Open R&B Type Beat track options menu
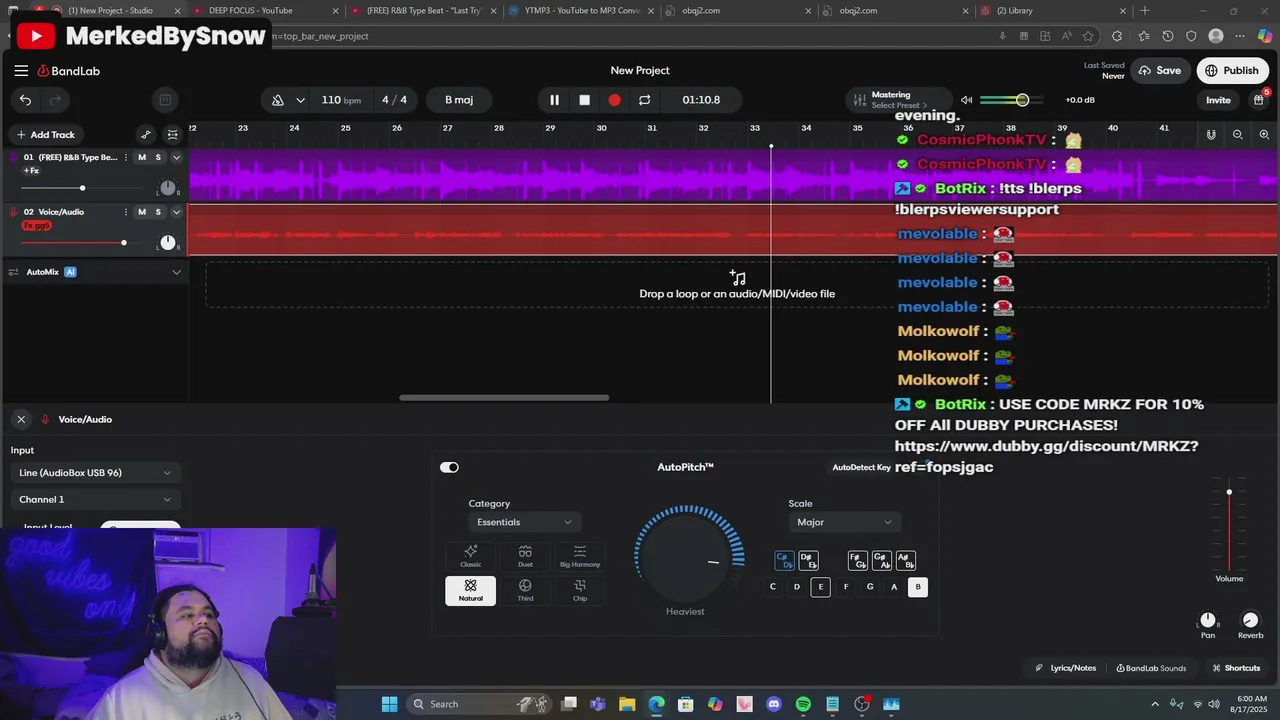This screenshot has width=1280, height=720. [125, 157]
